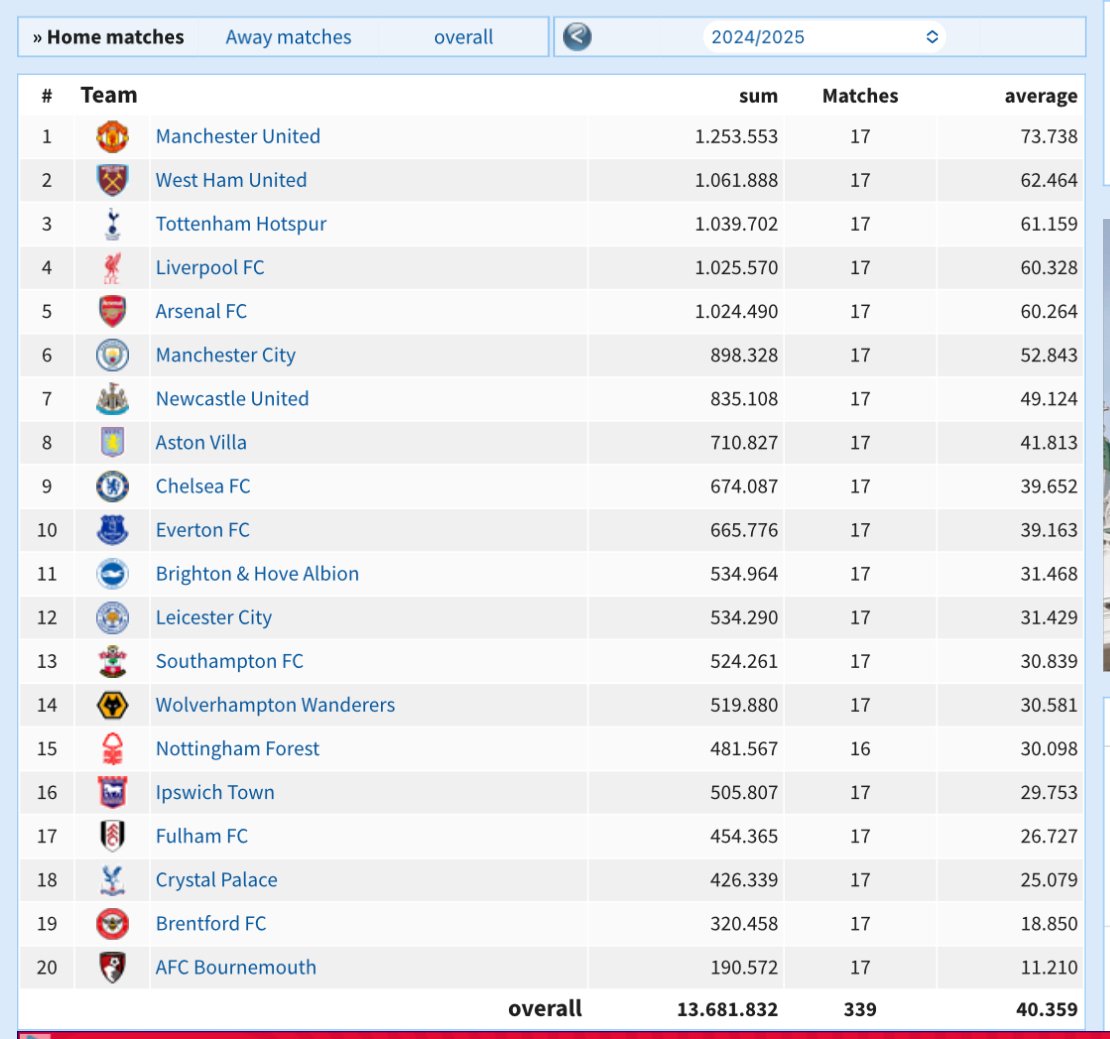Go to previous season with round arrow button
Viewport: 1110px width, 1039px height.
(x=578, y=37)
